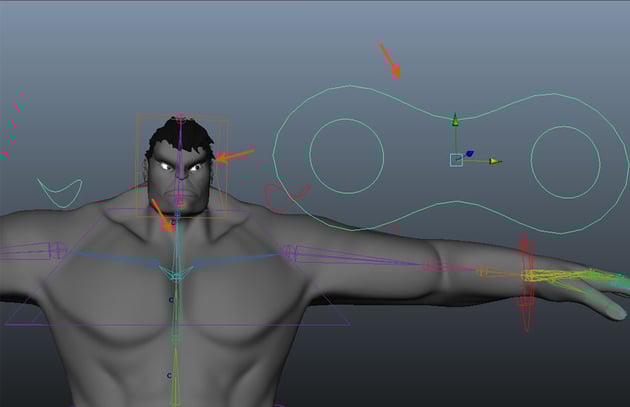
Task: Select the pink elbow joint on the extended arm
Action: (435, 265)
